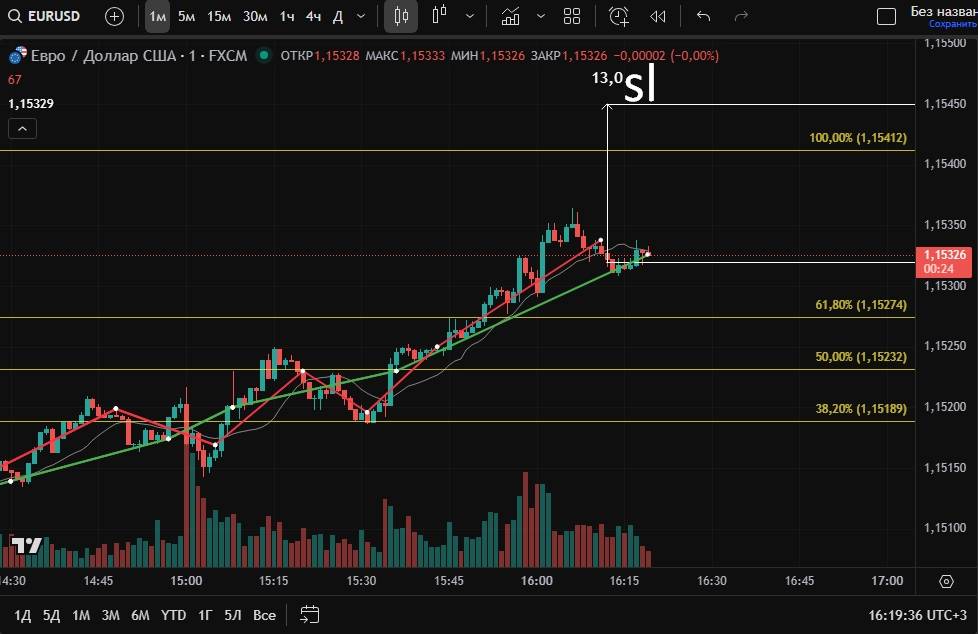Select the candlestick chart type icon
The height and width of the screenshot is (634, 978).
[401, 16]
